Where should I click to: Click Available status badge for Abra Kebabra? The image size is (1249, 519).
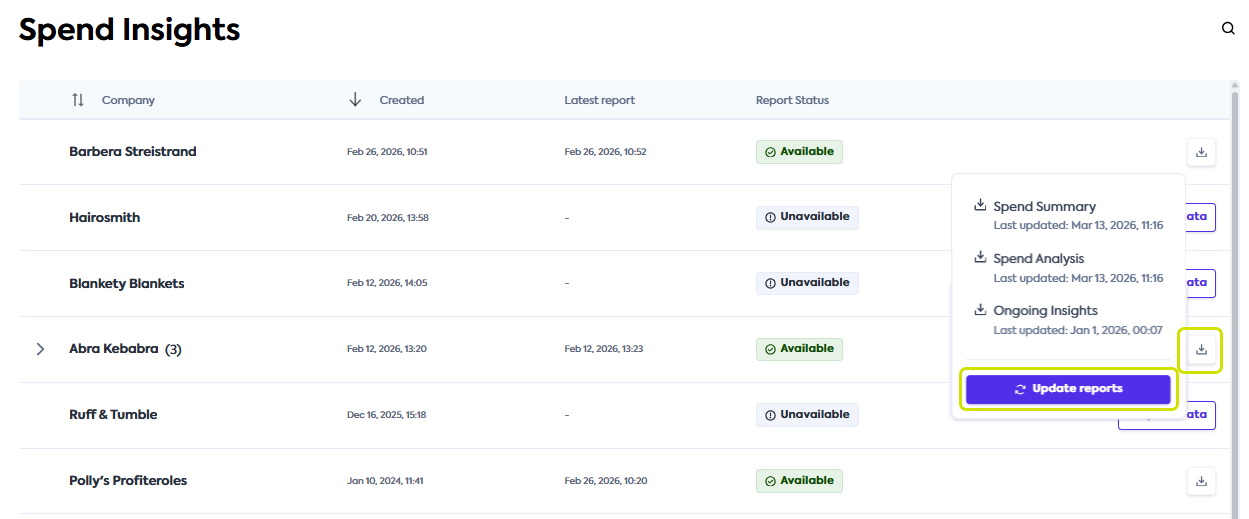(799, 349)
